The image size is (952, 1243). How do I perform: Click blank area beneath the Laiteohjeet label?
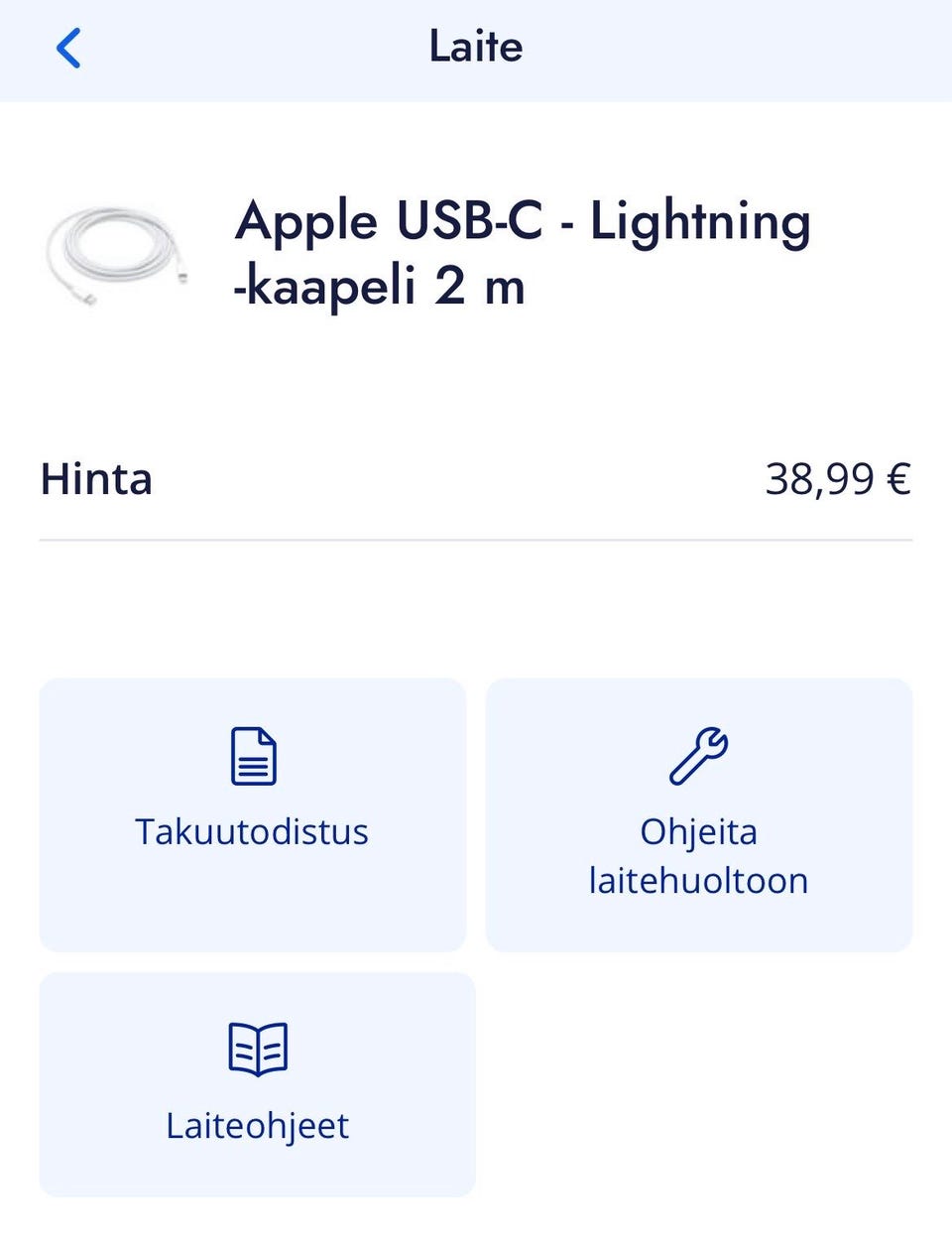pos(258,1171)
